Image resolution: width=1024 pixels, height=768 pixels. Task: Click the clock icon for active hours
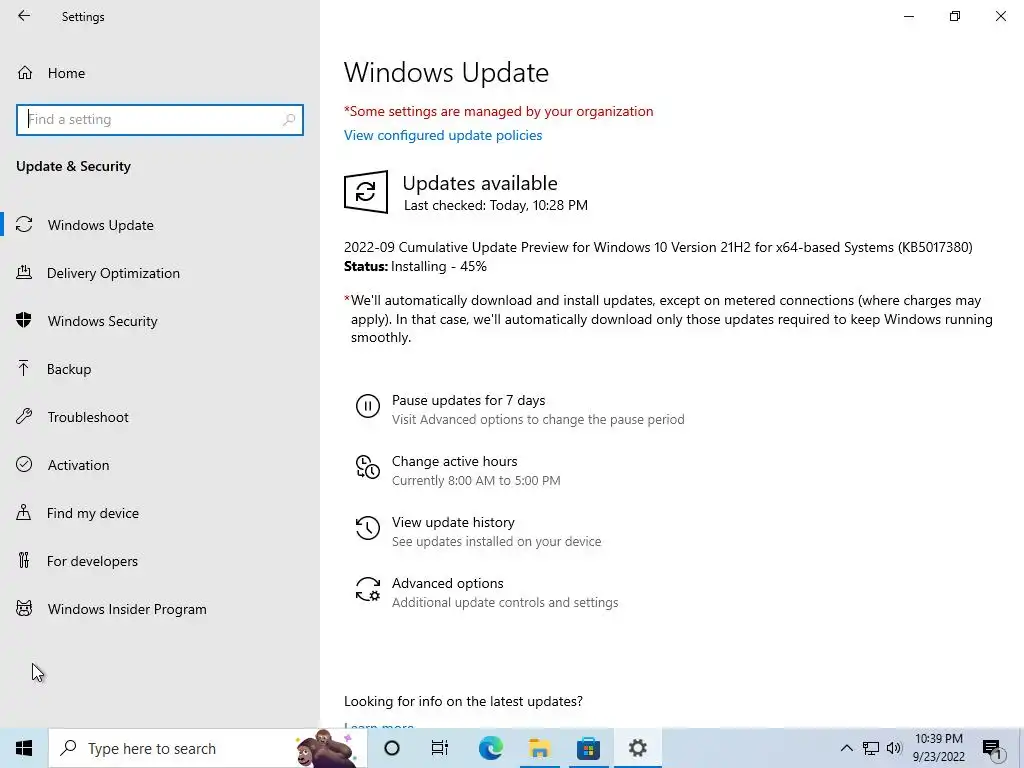pos(368,467)
